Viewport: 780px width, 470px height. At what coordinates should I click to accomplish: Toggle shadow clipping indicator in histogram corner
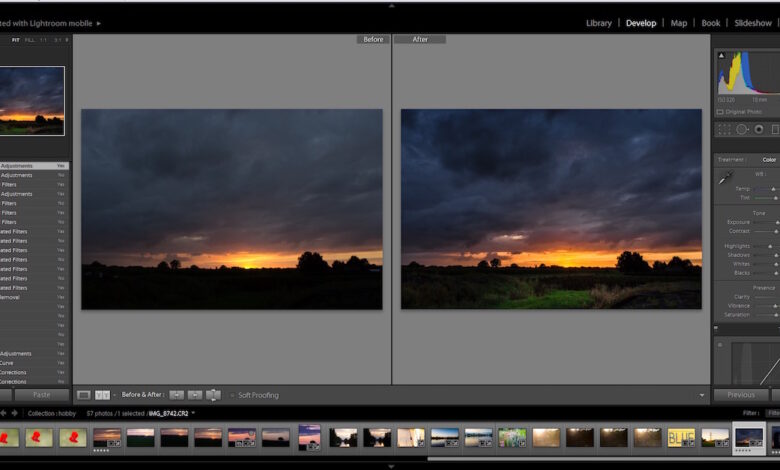tap(720, 55)
